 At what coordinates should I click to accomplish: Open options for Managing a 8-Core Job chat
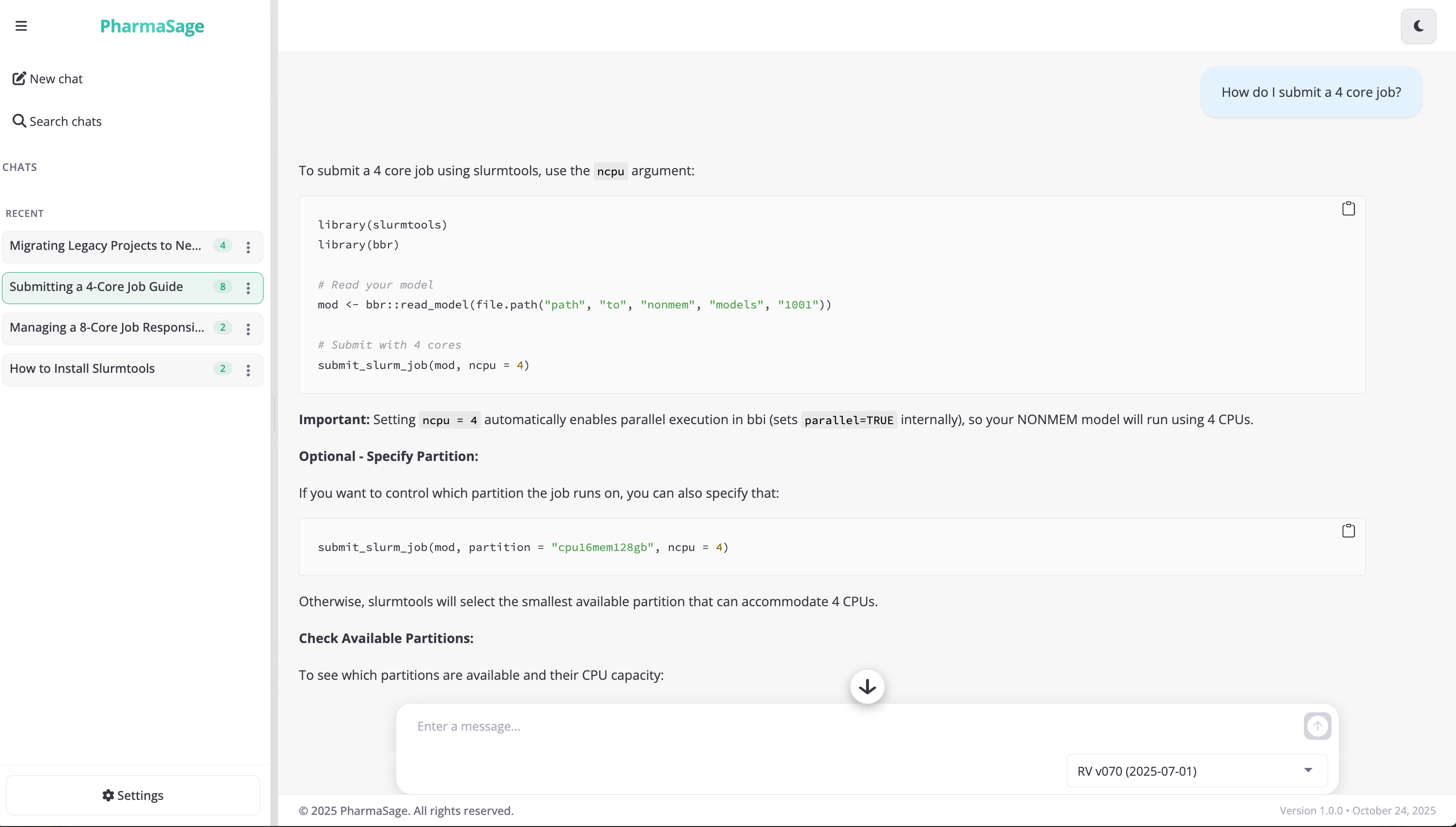click(248, 329)
